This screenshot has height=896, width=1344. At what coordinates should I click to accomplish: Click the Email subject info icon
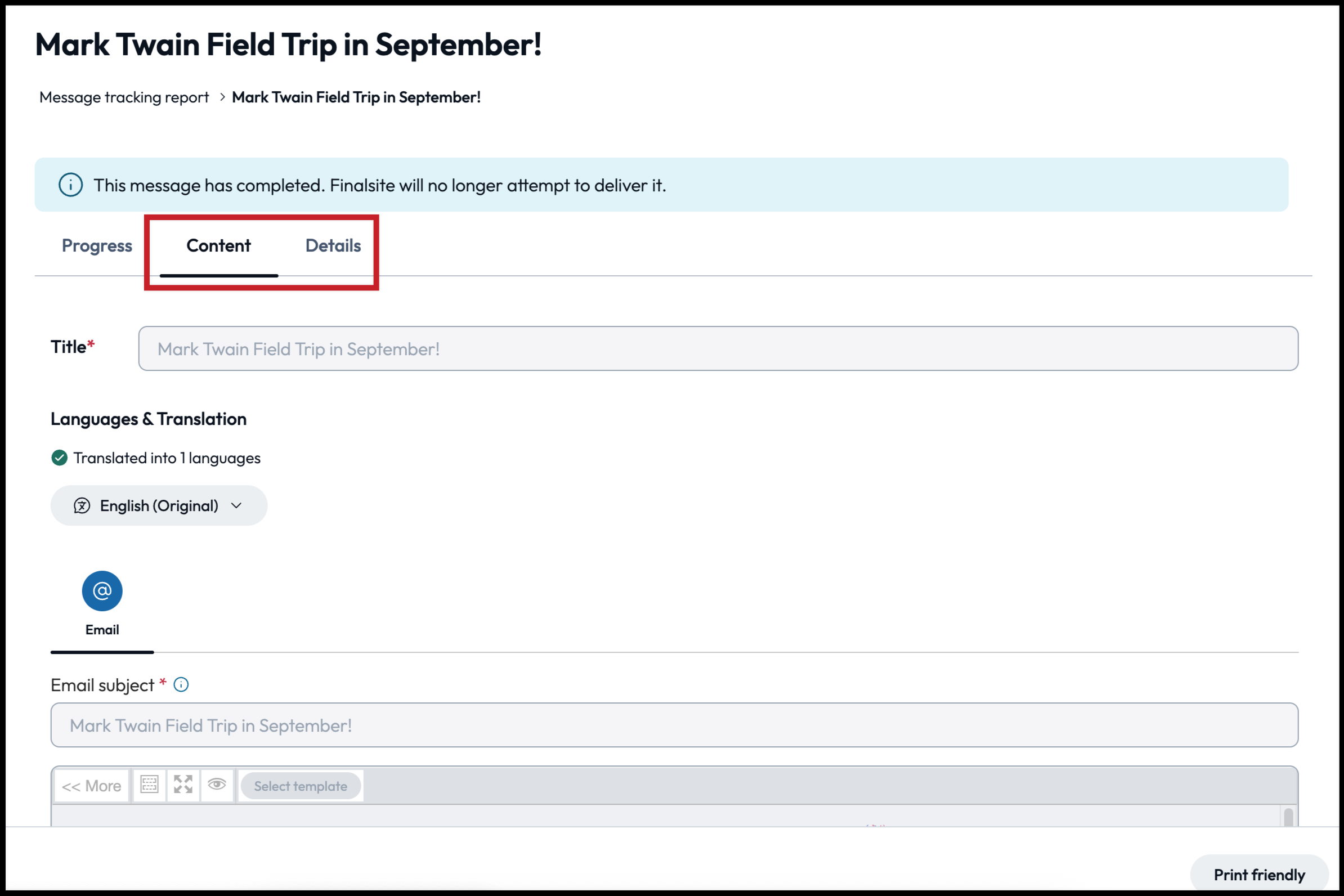(181, 684)
